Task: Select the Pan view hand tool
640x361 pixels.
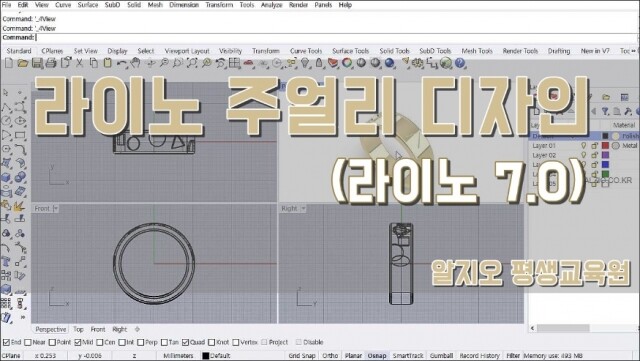Action: point(136,63)
